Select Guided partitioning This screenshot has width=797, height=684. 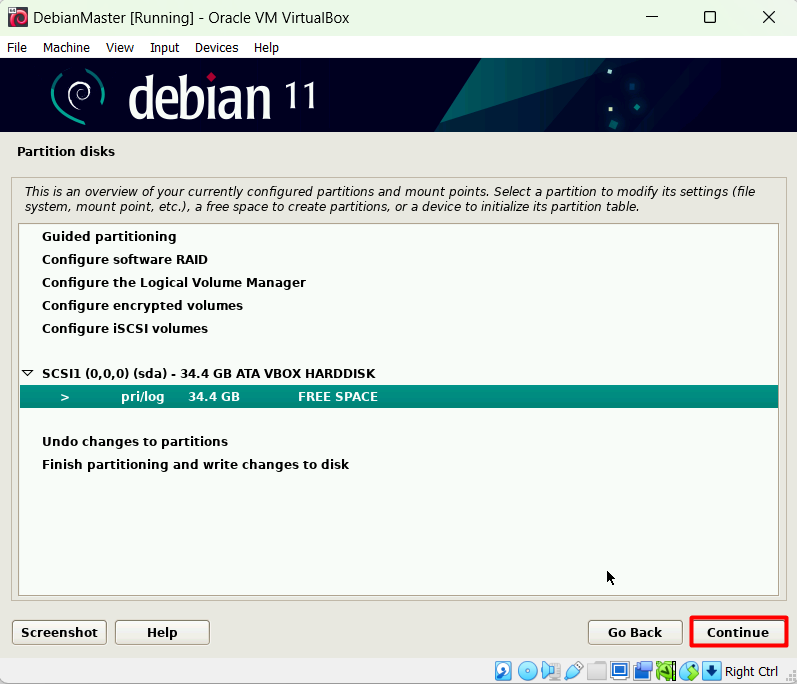pos(399,236)
